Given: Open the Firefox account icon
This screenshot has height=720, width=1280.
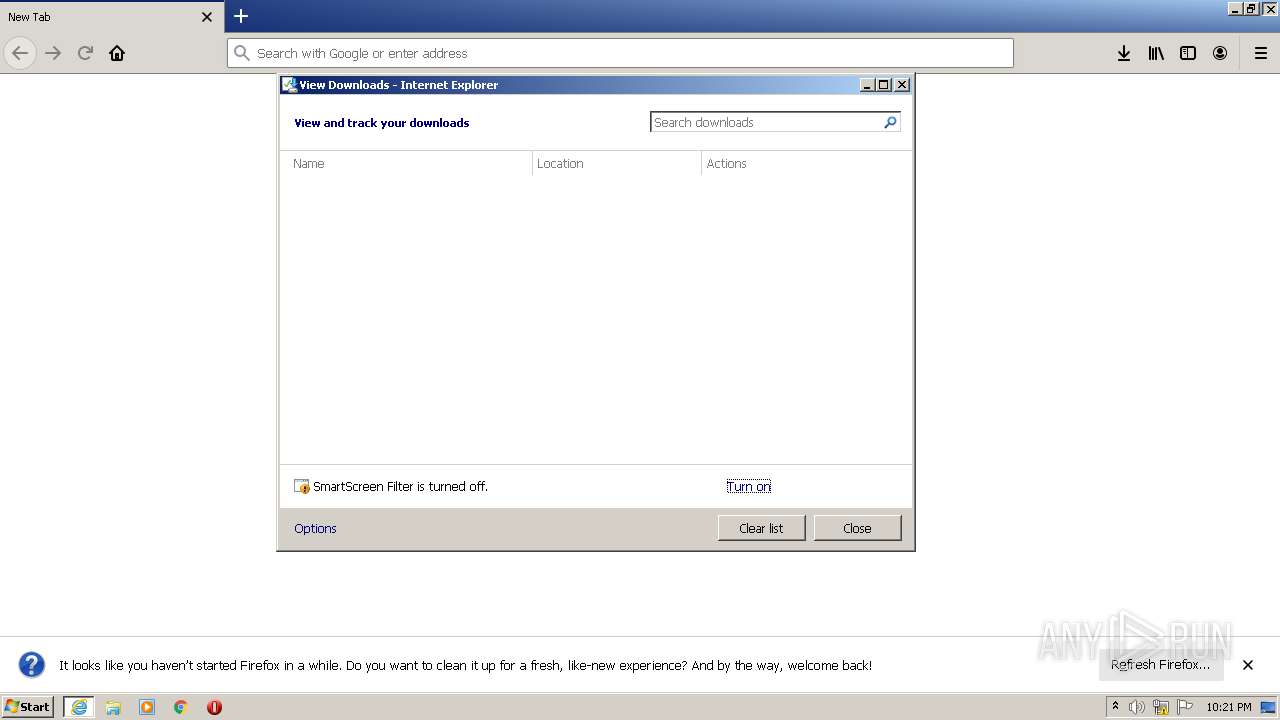Looking at the screenshot, I should [1220, 53].
